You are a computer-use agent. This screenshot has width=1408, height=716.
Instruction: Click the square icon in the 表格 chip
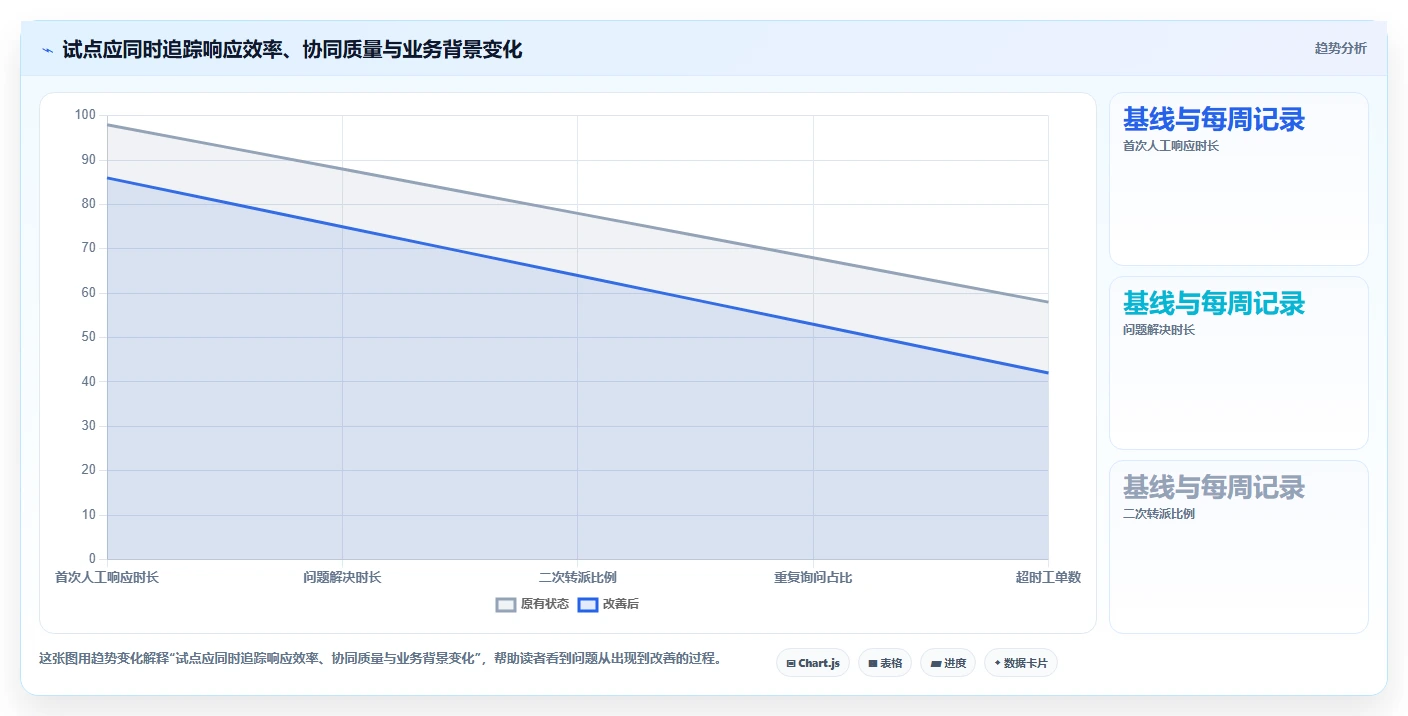coord(872,663)
